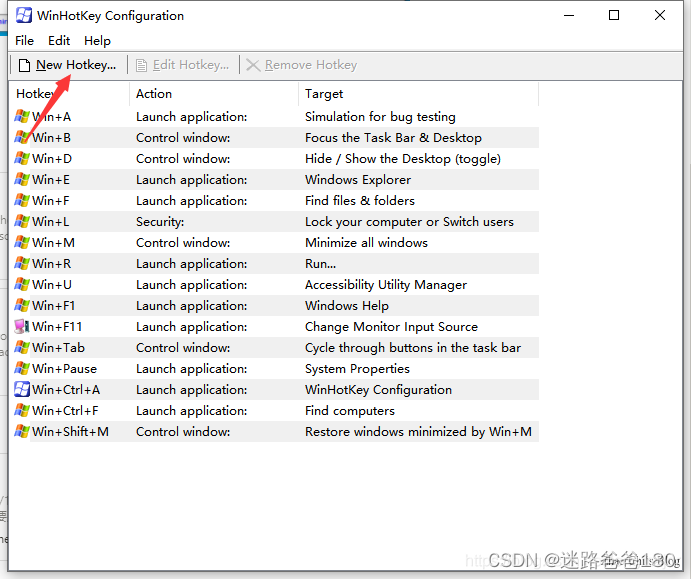
Task: Minimize the WinHotKey Configuration window
Action: (569, 15)
